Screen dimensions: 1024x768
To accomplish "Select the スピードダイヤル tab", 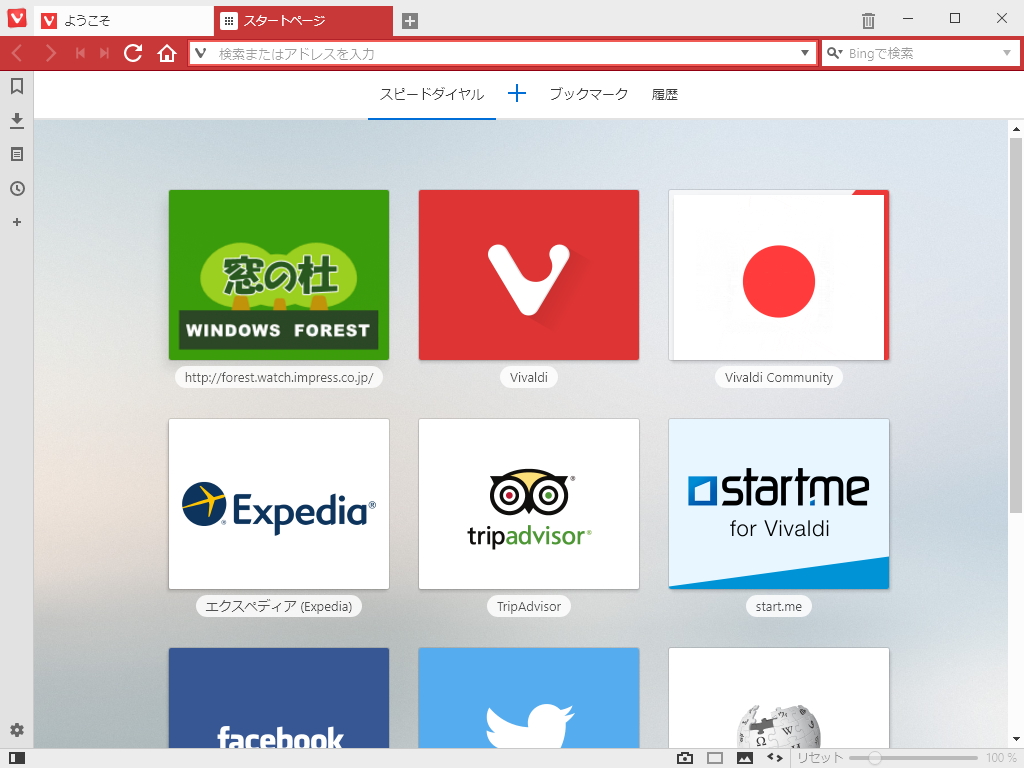I will (x=432, y=95).
